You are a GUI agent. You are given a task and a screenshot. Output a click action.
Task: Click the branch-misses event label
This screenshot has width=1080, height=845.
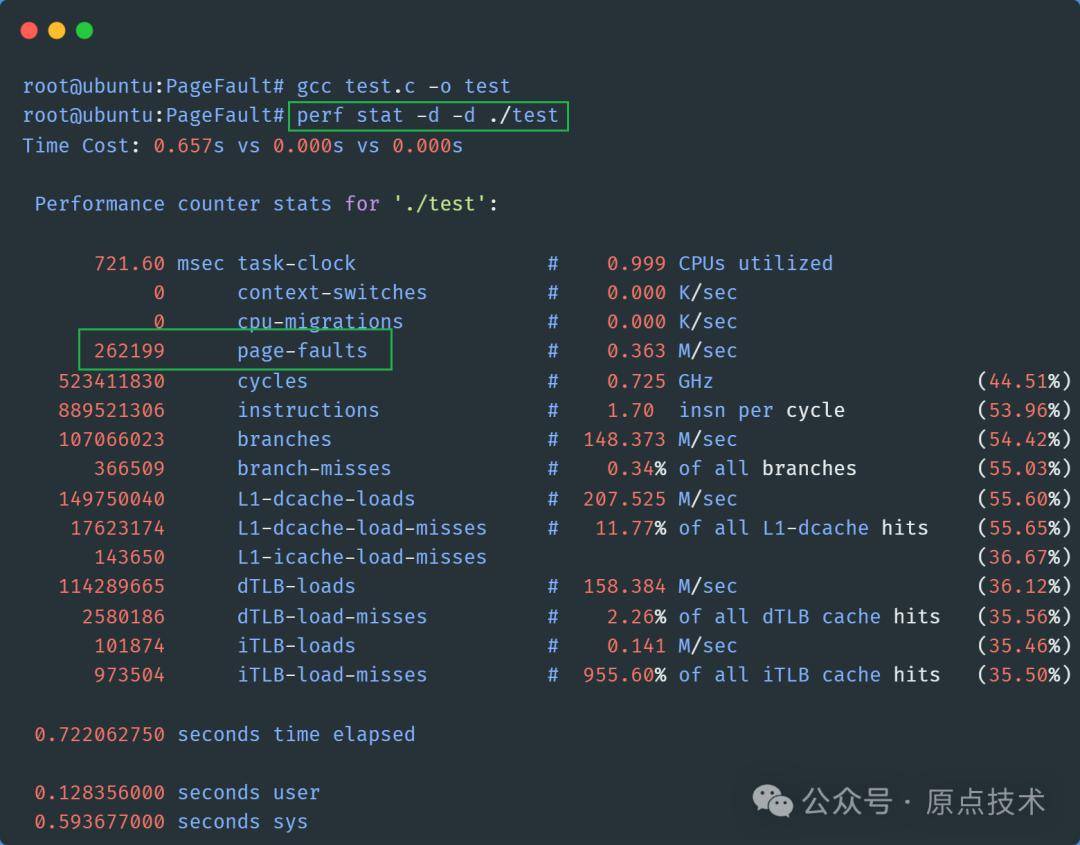[314, 469]
